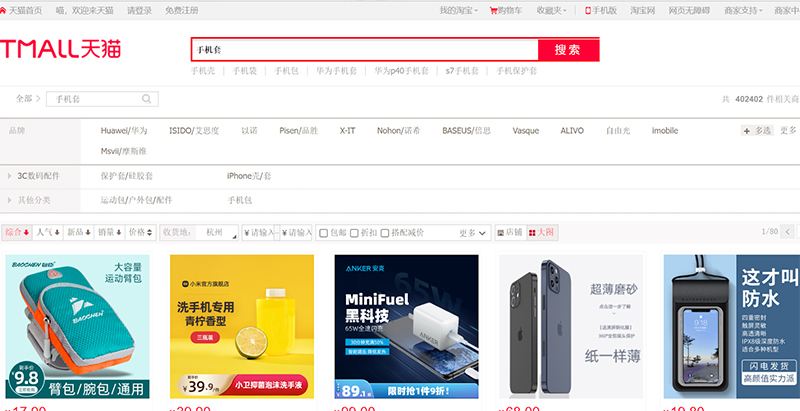Image resolution: width=800 pixels, height=411 pixels.
Task: Sort results by 销量
Action: coord(109,233)
